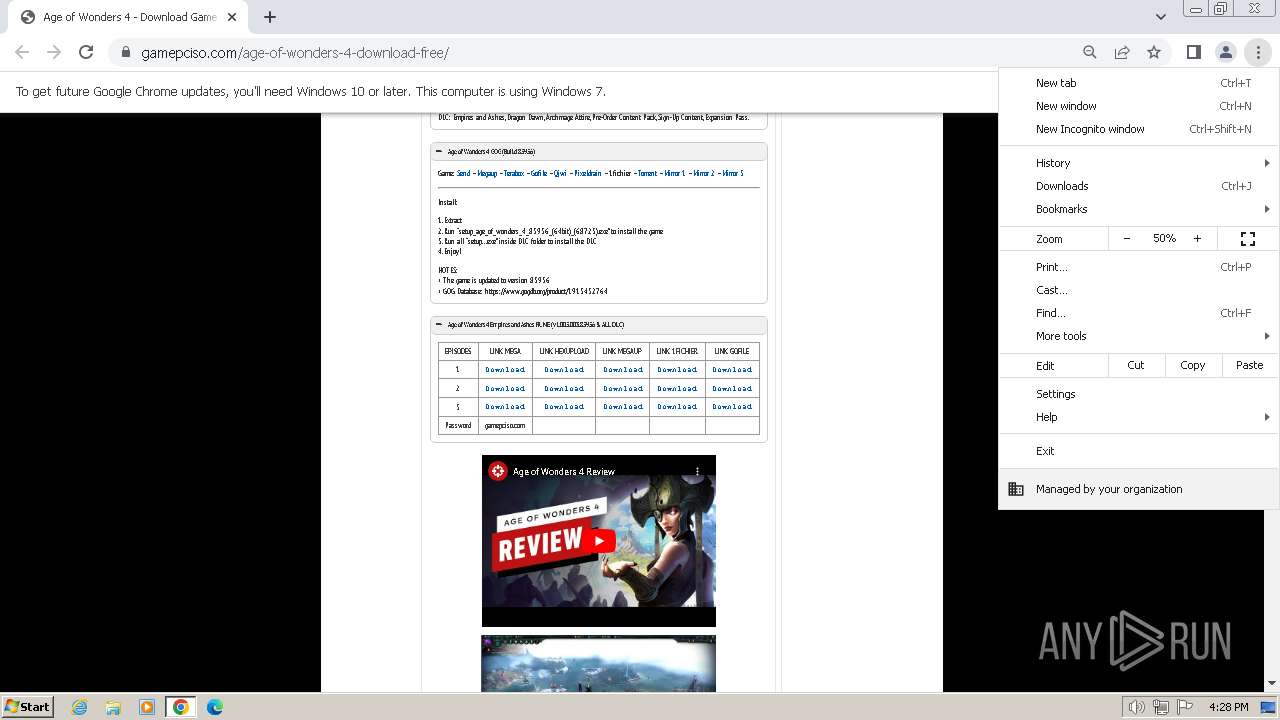Image resolution: width=1280 pixels, height=720 pixels.
Task: Click Mirror 1 game link
Action: point(674,173)
